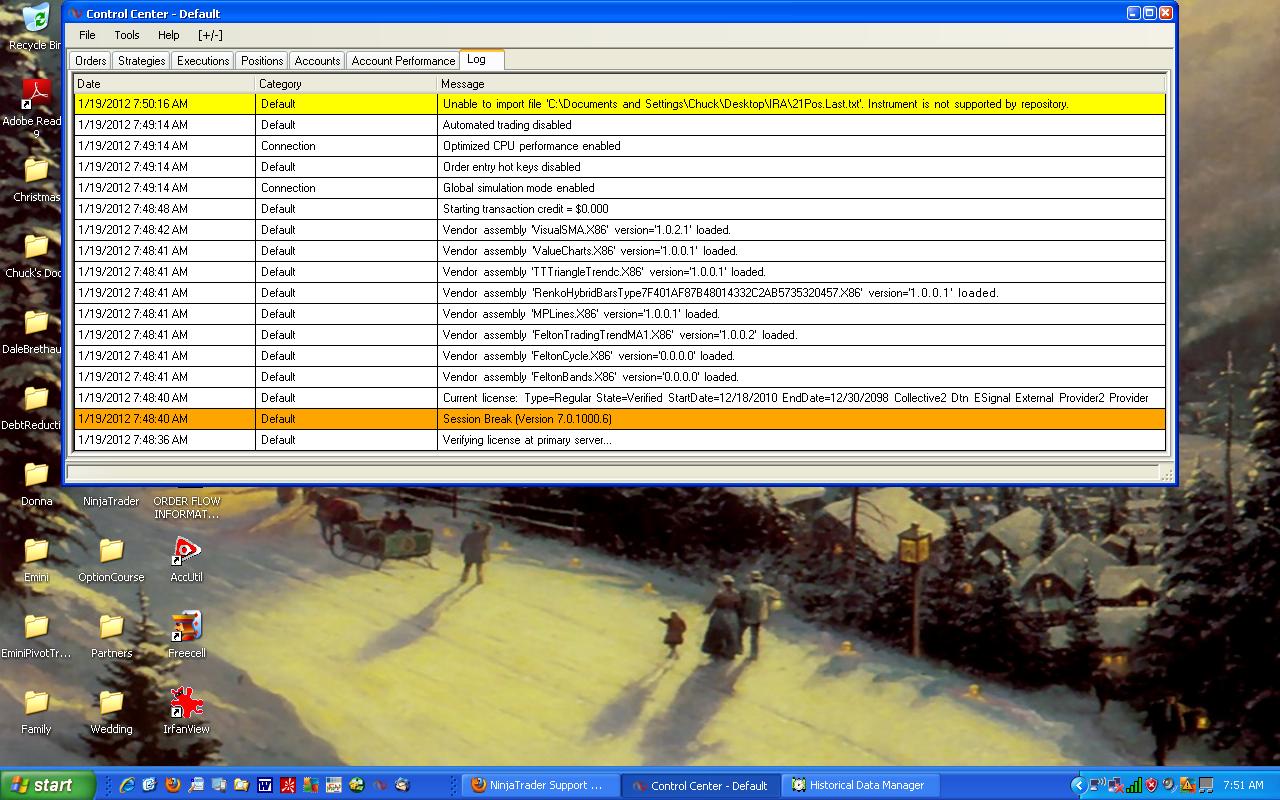The image size is (1280, 800).
Task: Select the Partners folder on the desktop
Action: pyautogui.click(x=111, y=634)
